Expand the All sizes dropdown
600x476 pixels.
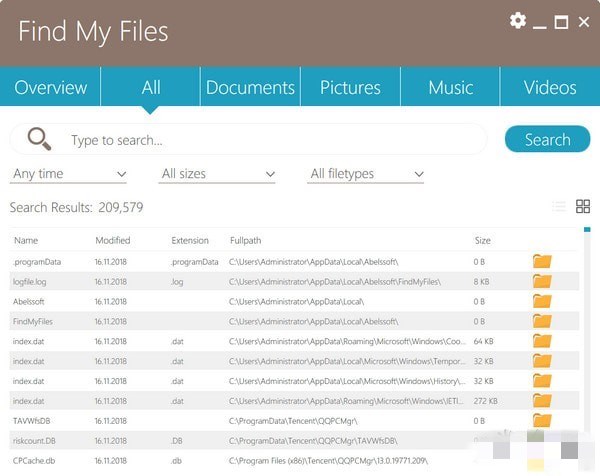coord(218,174)
